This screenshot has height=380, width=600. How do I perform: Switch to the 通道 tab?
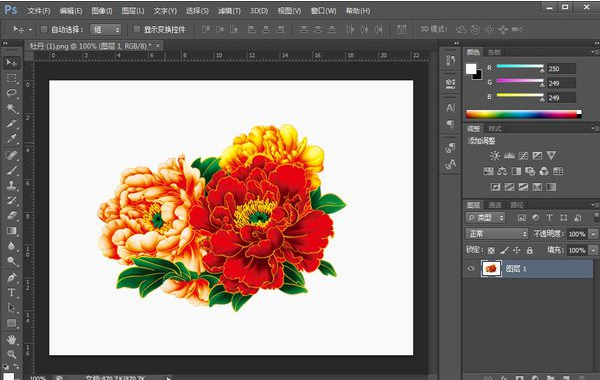pos(495,205)
